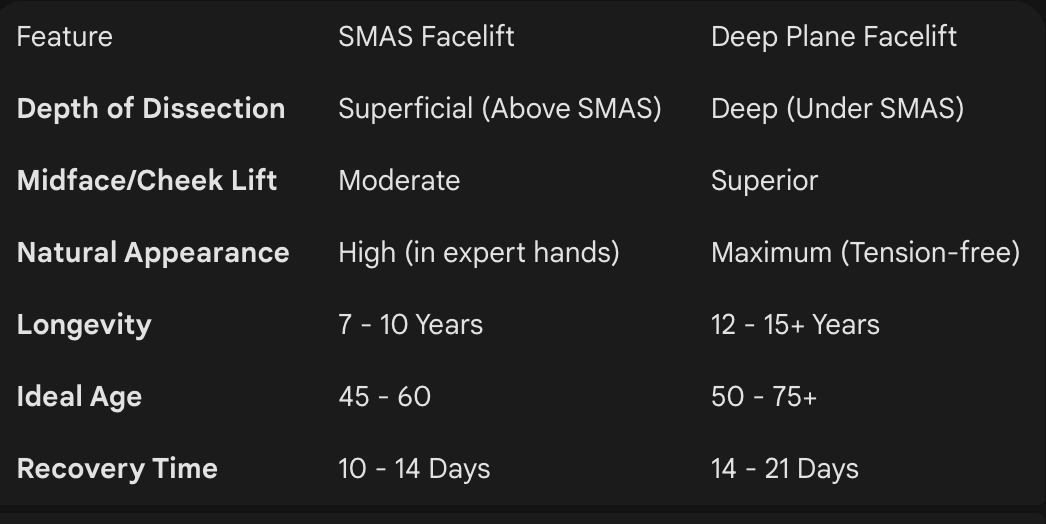
Task: Click the Deep Plane Facelift column header
Action: [x=833, y=37]
